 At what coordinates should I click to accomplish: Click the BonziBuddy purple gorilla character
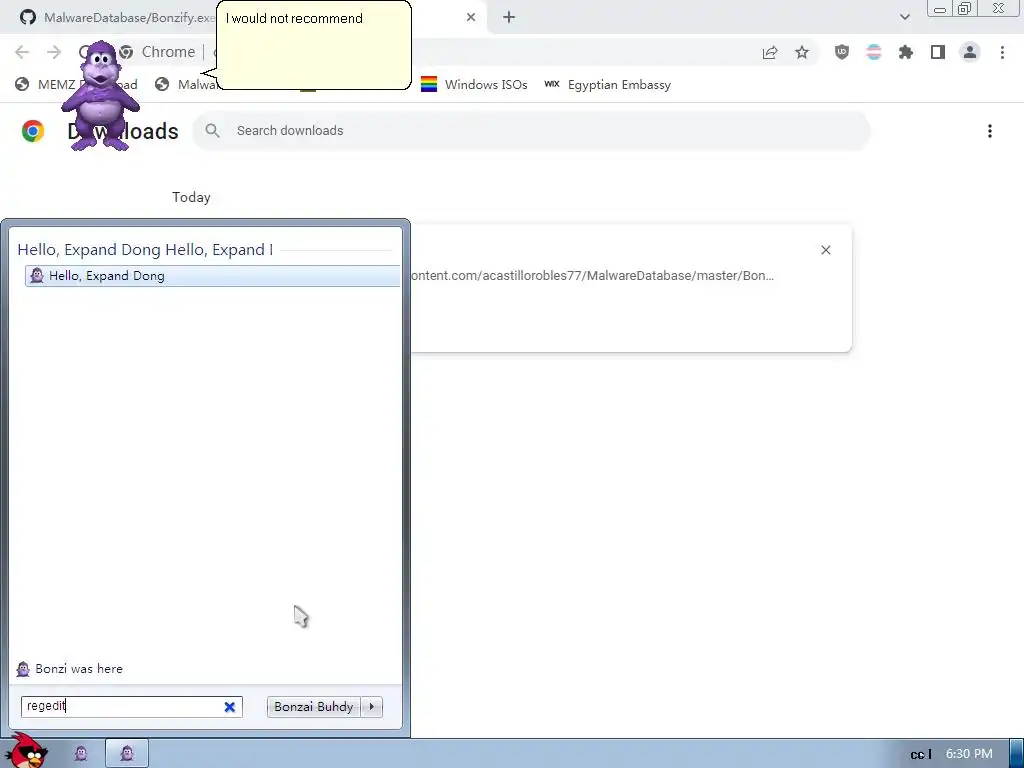pyautogui.click(x=100, y=95)
